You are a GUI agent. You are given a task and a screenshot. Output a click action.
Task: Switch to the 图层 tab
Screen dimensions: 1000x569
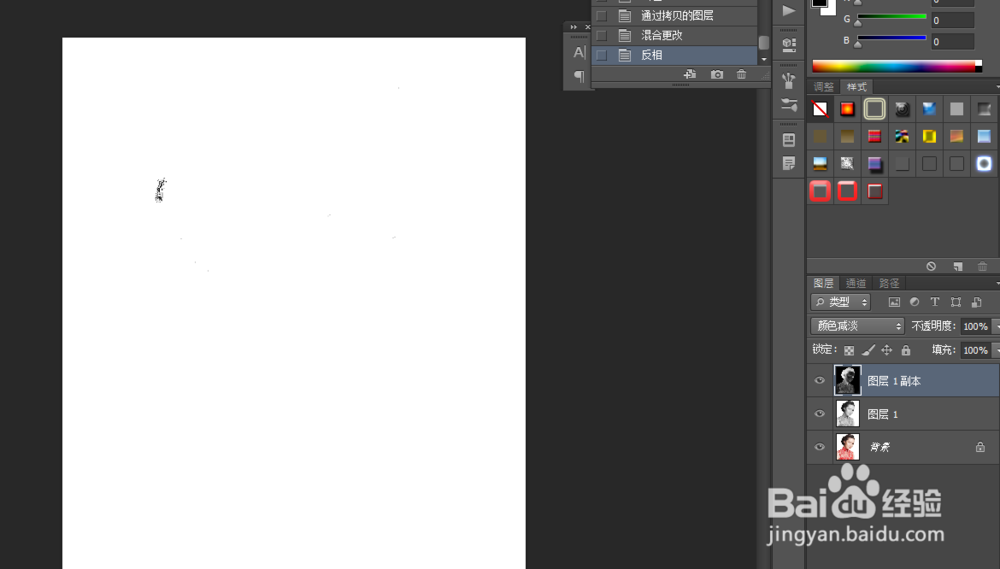tap(823, 283)
